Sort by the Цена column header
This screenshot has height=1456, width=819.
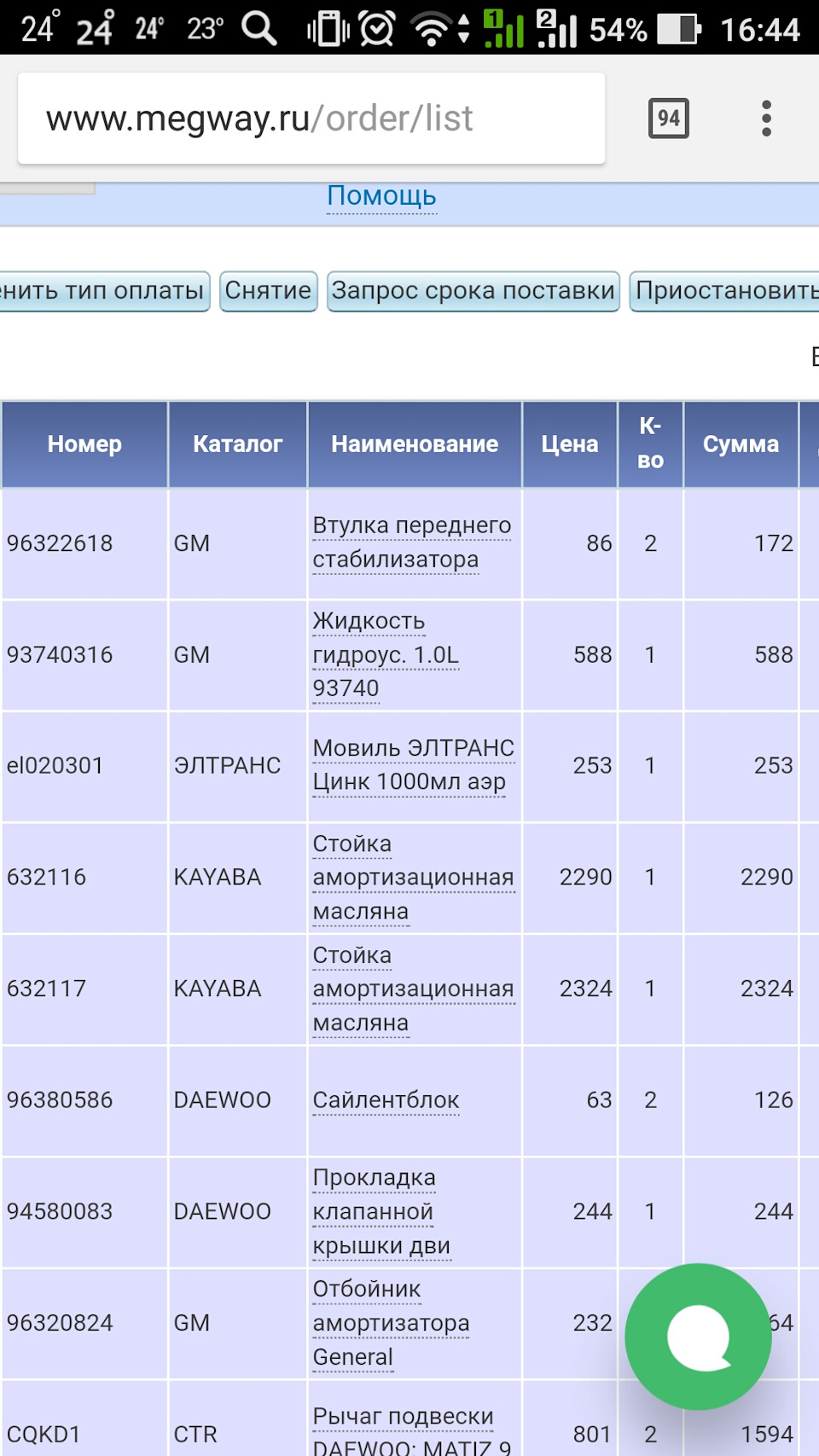pyautogui.click(x=569, y=444)
